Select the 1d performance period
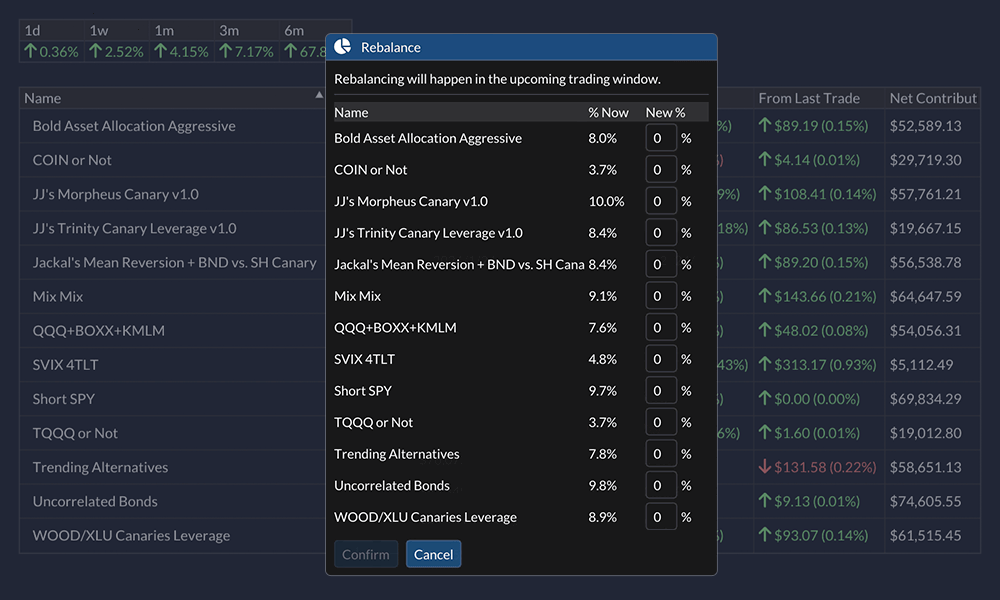Screen dimensions: 1000x600 (x=33, y=30)
